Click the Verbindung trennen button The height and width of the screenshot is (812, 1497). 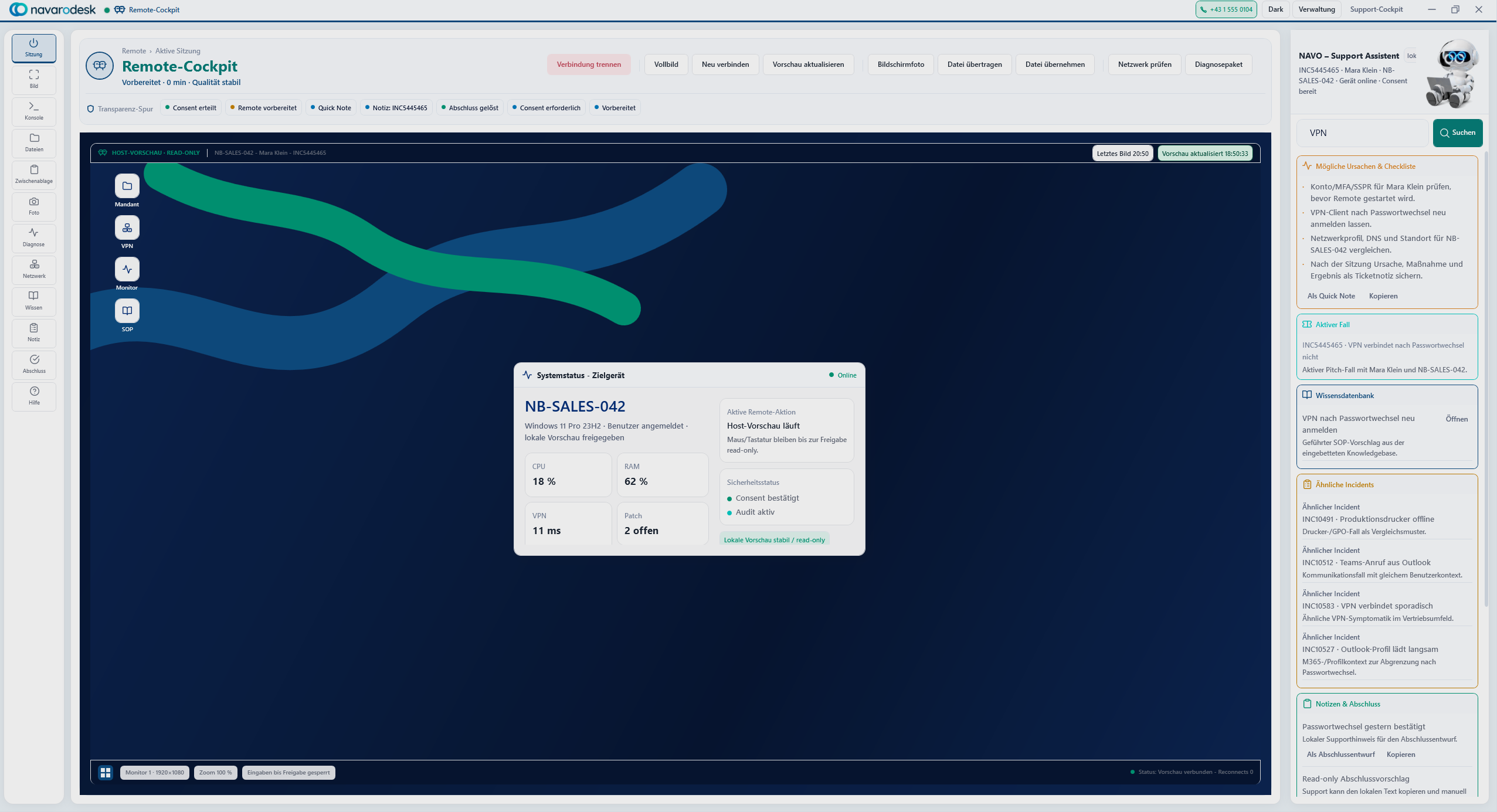pyautogui.click(x=589, y=64)
